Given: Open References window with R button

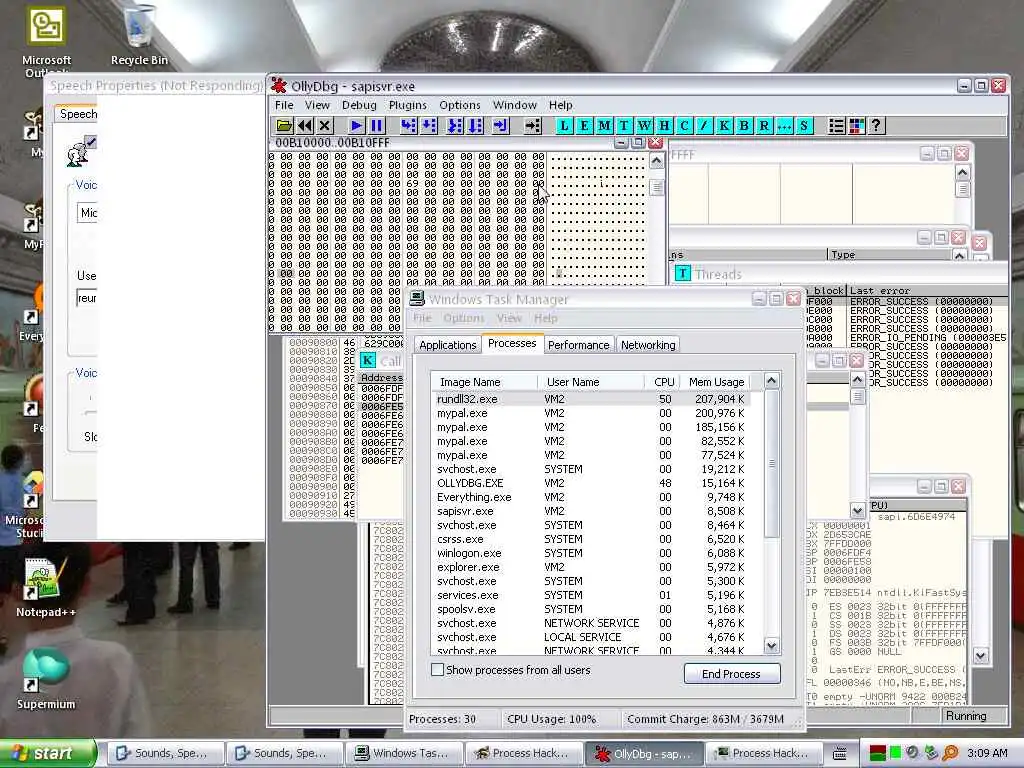Looking at the screenshot, I should [764, 125].
